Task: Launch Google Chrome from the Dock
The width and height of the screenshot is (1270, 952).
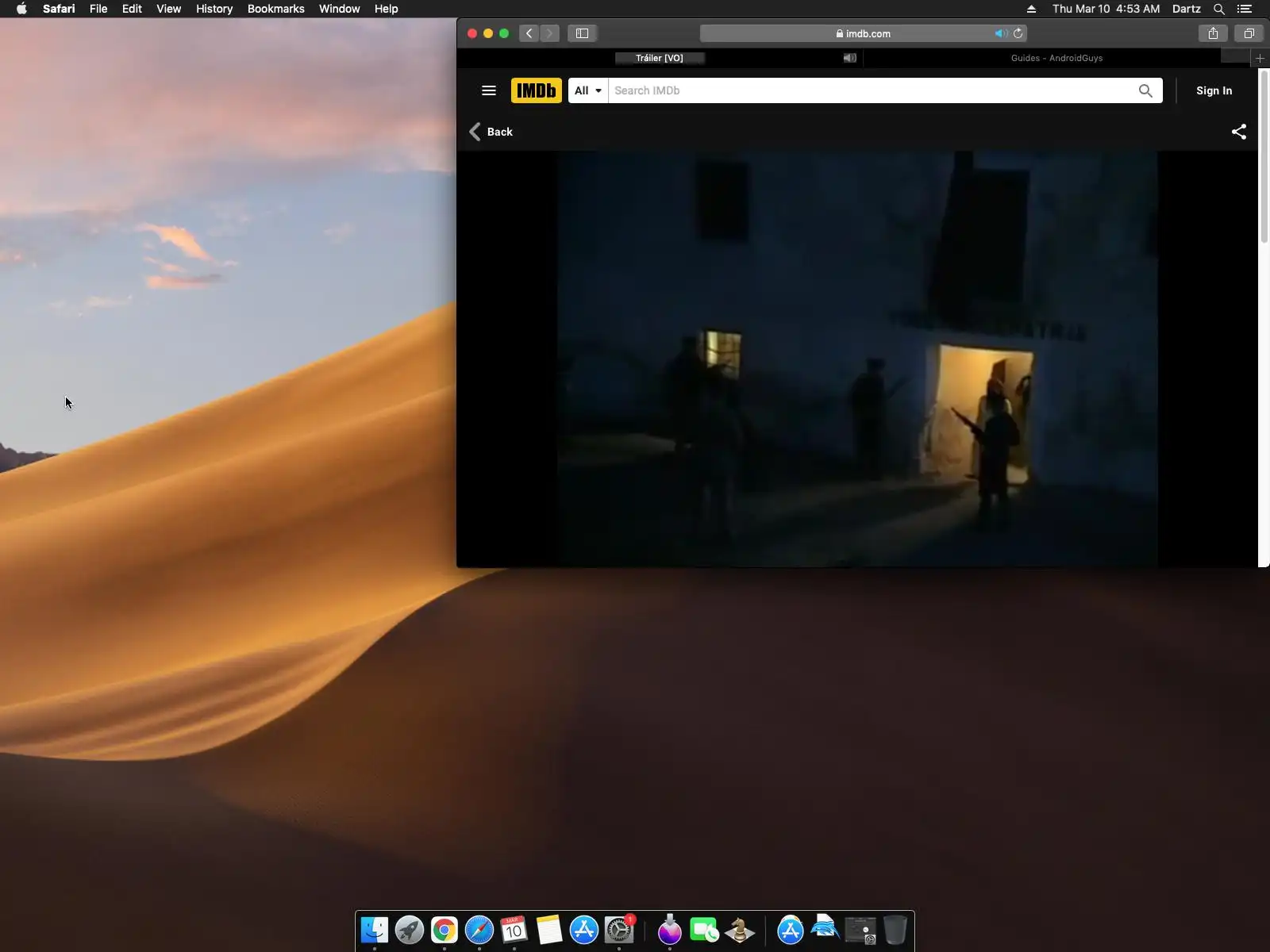Action: click(444, 930)
